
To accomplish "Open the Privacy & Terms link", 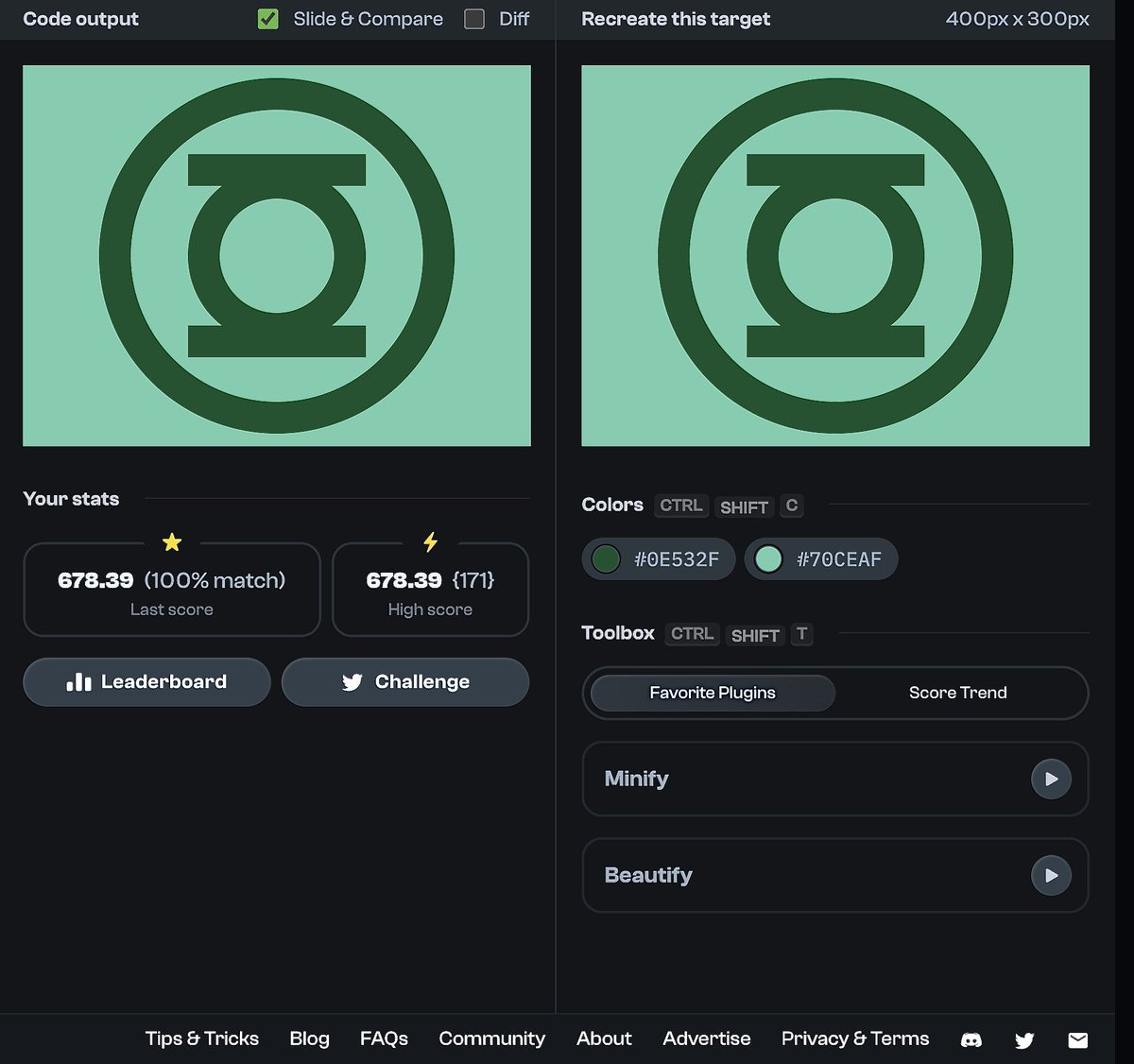I will pyautogui.click(x=855, y=1038).
